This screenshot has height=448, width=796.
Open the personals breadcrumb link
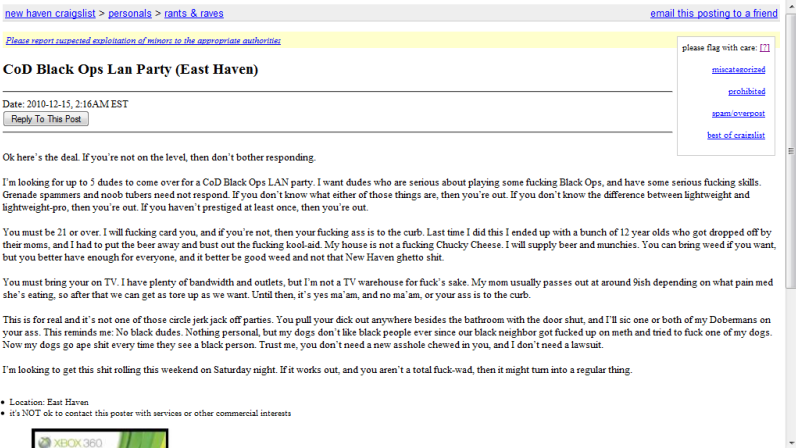tap(133, 13)
